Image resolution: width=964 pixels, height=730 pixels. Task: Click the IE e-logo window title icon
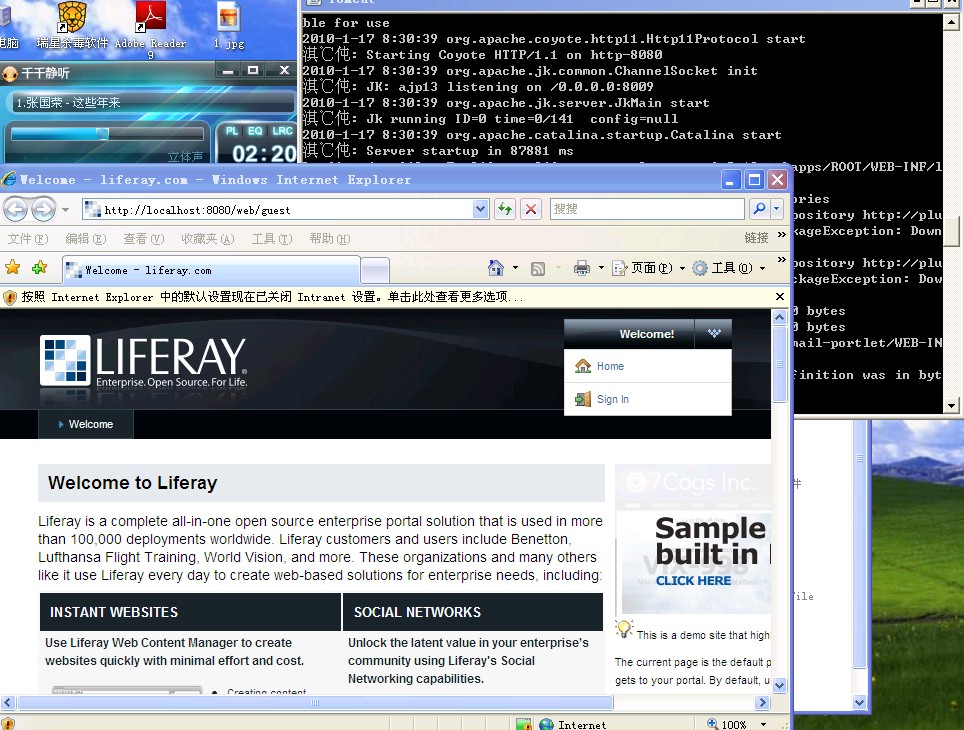9,179
